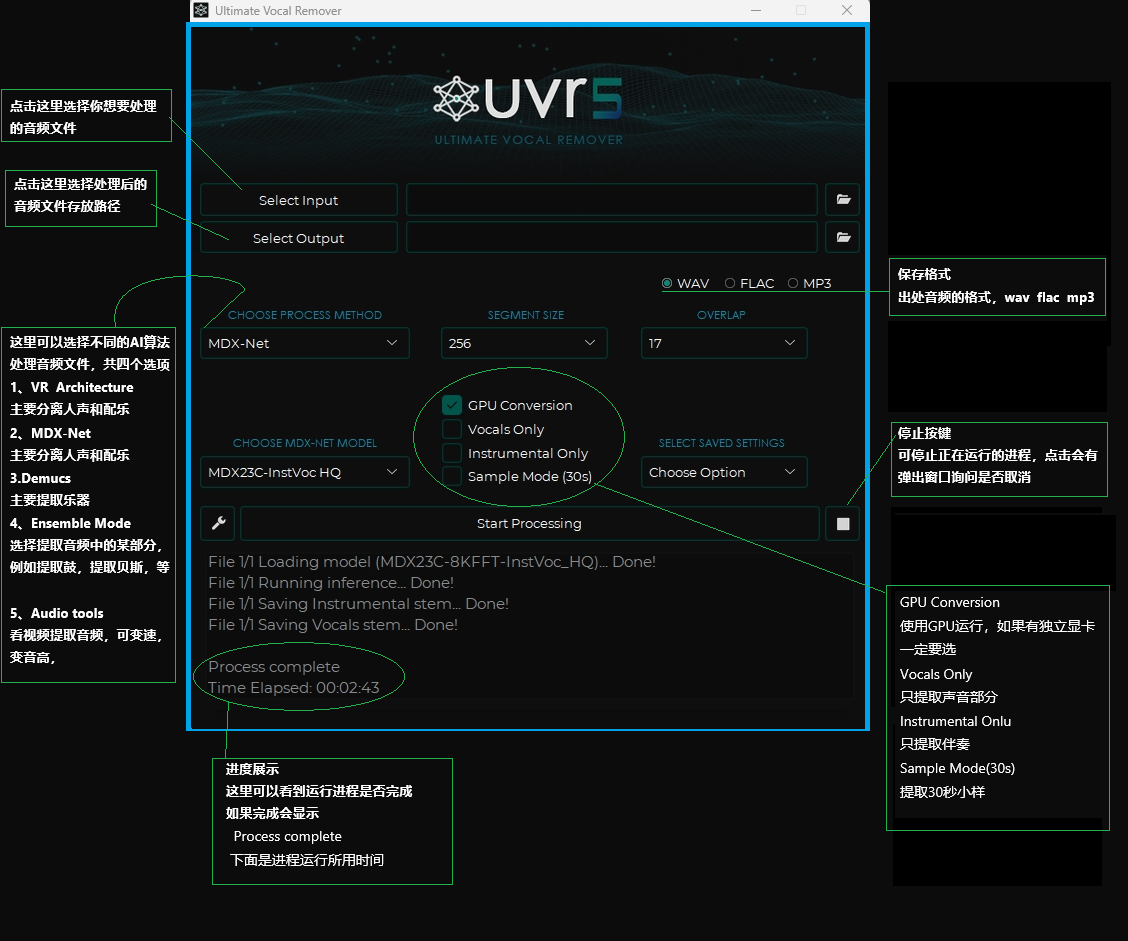Click the 'SELECT SAVED SETTINGS' label

click(722, 443)
